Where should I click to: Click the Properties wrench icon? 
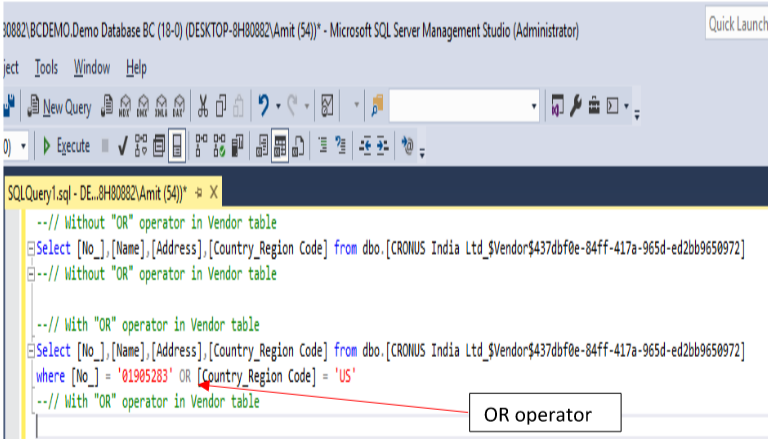pyautogui.click(x=576, y=105)
